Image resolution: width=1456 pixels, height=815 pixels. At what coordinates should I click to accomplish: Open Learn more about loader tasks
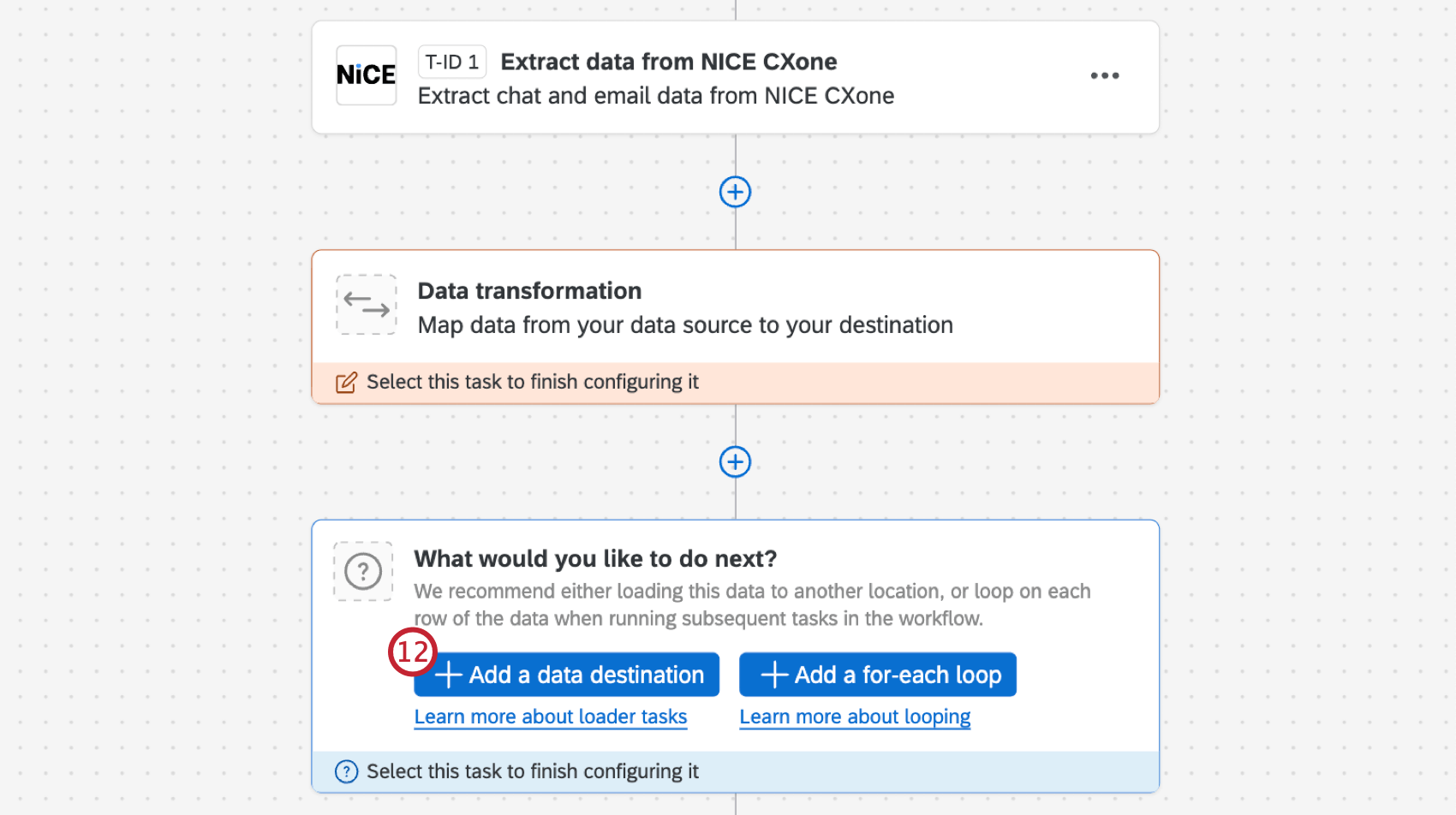click(x=550, y=717)
